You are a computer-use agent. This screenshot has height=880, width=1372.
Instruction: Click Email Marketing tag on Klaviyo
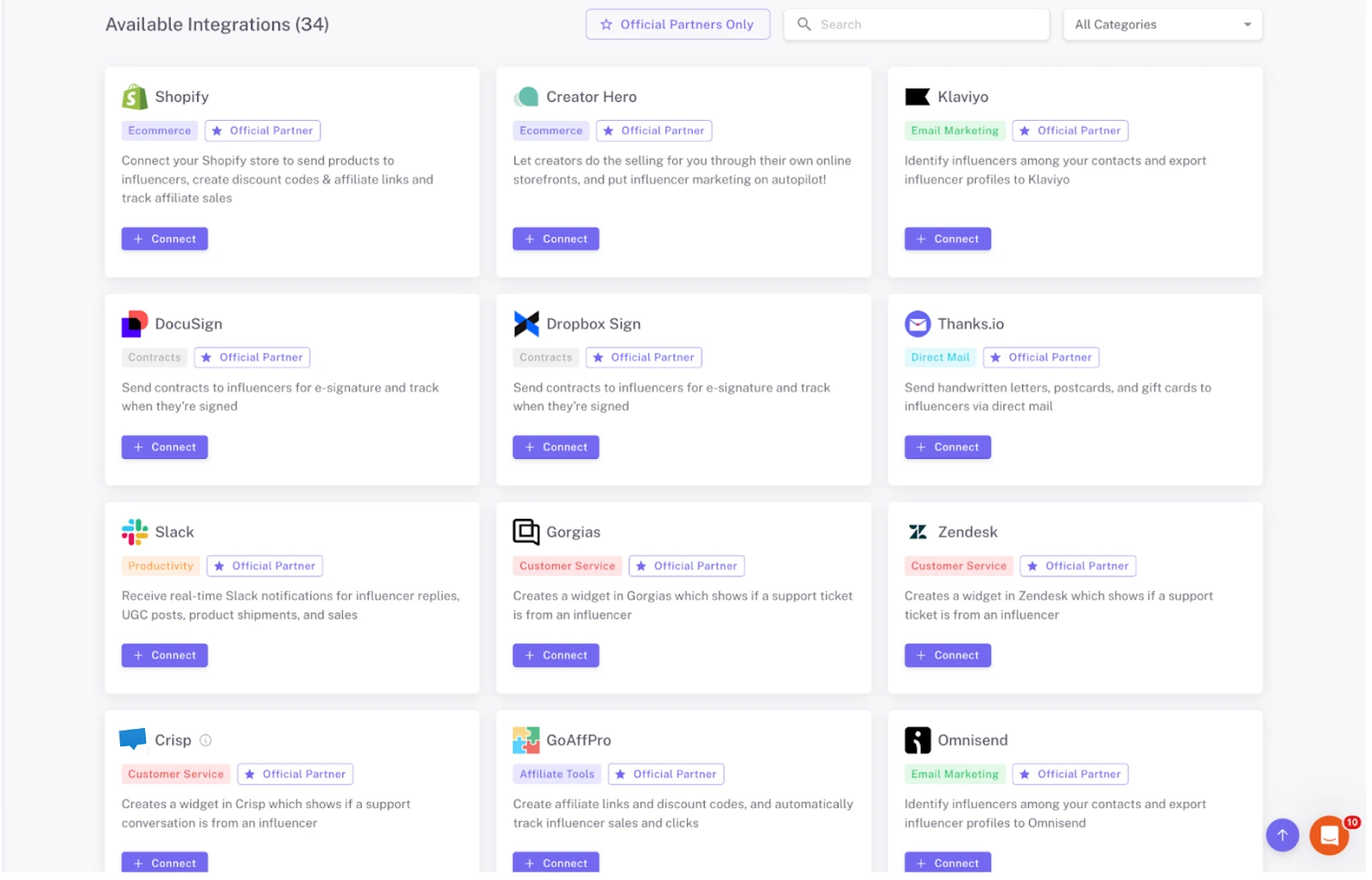coord(954,131)
